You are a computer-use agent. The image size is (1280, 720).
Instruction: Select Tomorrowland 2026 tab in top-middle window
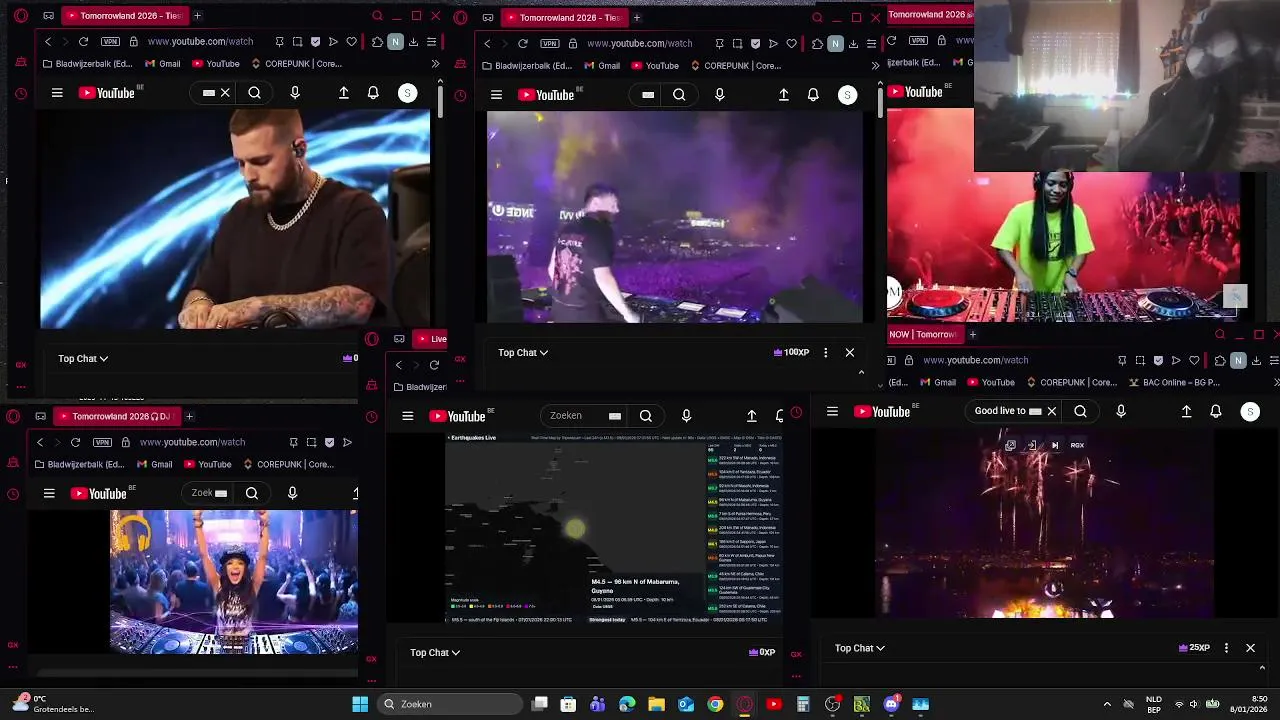pyautogui.click(x=563, y=17)
